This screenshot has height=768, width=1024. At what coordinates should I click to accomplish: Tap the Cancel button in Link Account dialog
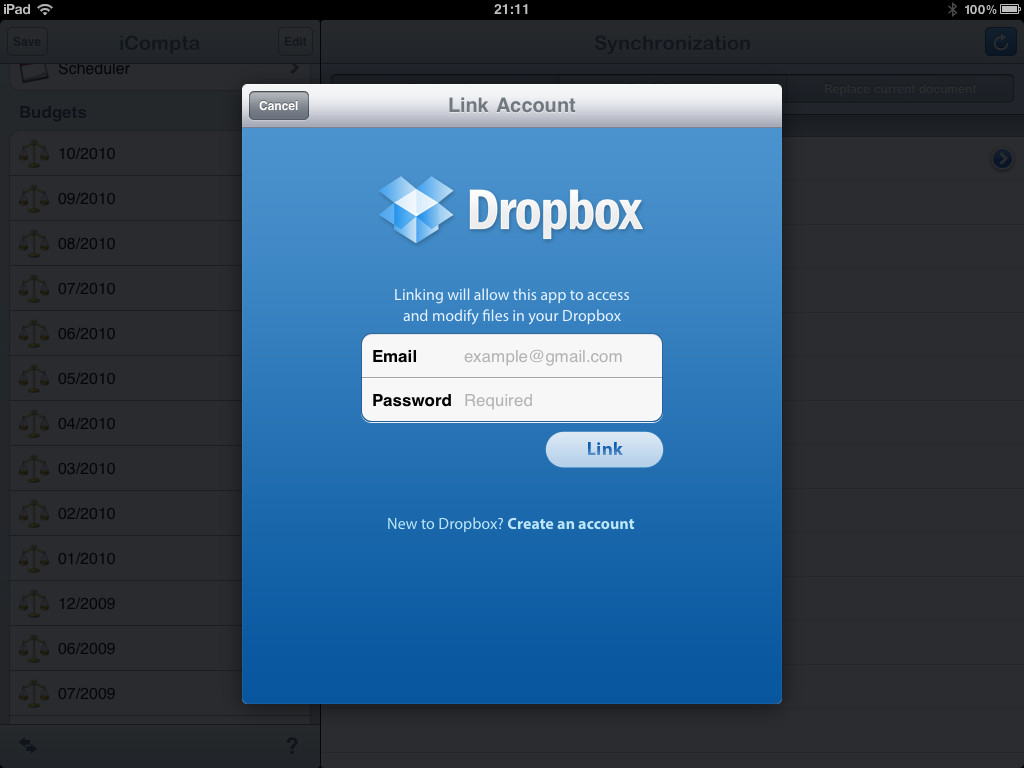(279, 106)
